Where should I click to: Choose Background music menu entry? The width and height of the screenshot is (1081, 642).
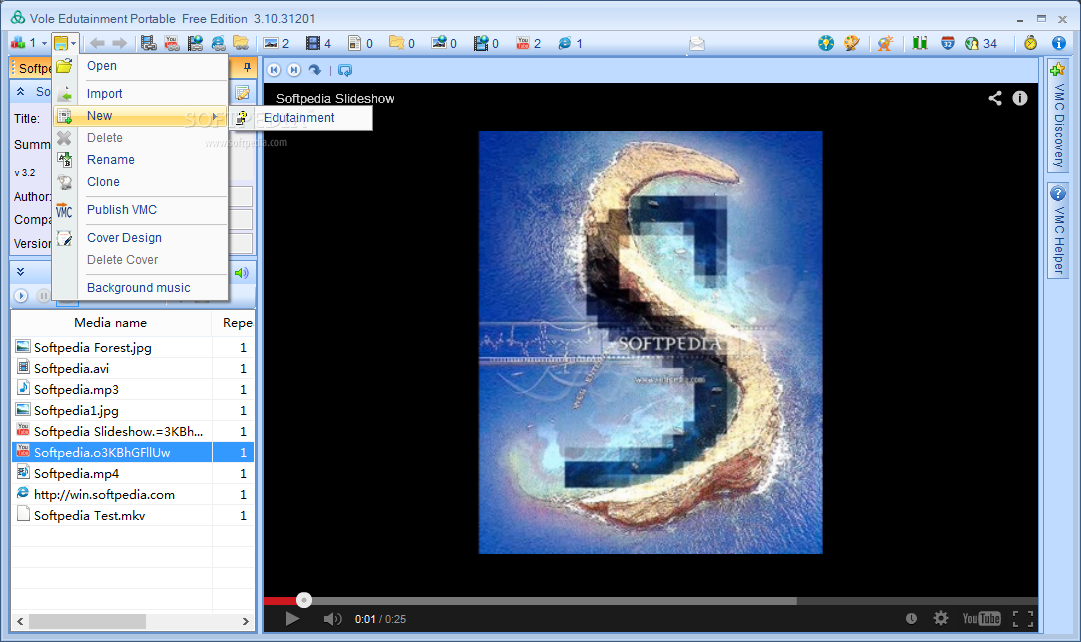click(139, 288)
